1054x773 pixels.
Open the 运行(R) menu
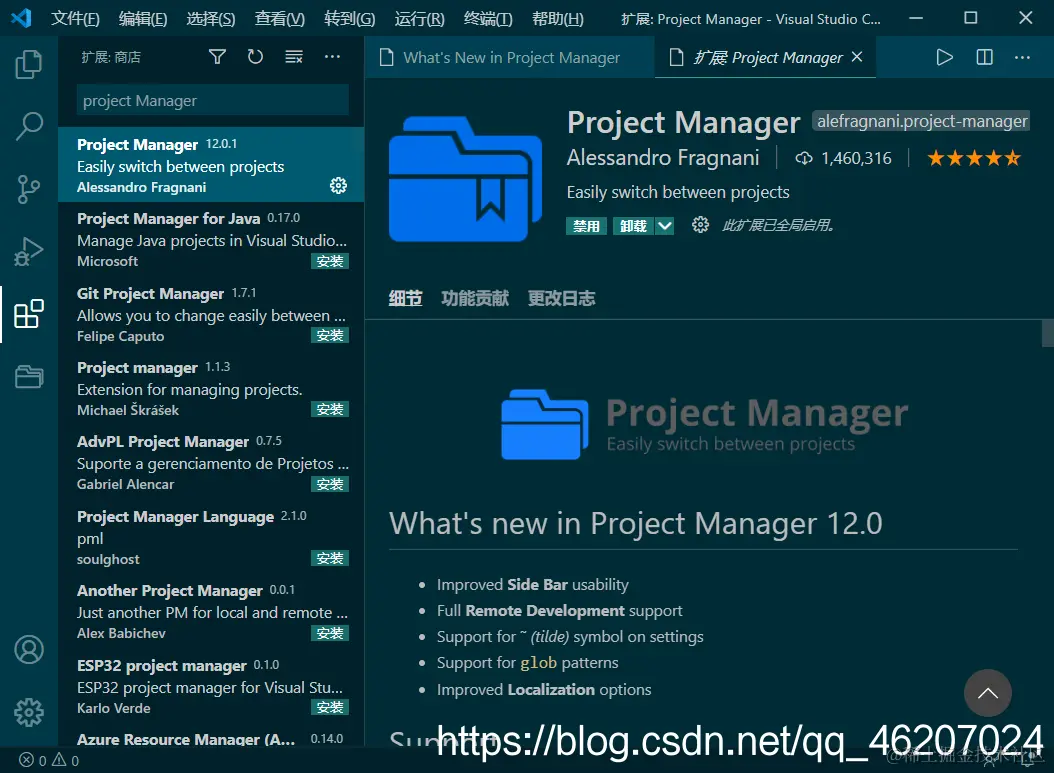419,18
